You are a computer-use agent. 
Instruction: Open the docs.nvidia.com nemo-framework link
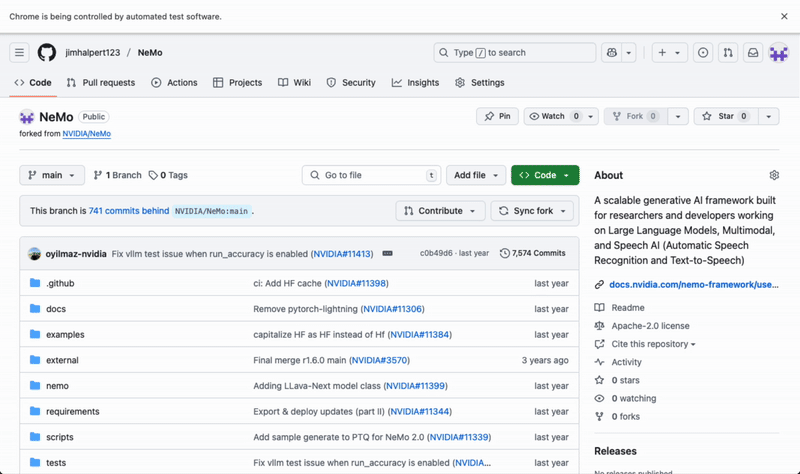click(694, 285)
